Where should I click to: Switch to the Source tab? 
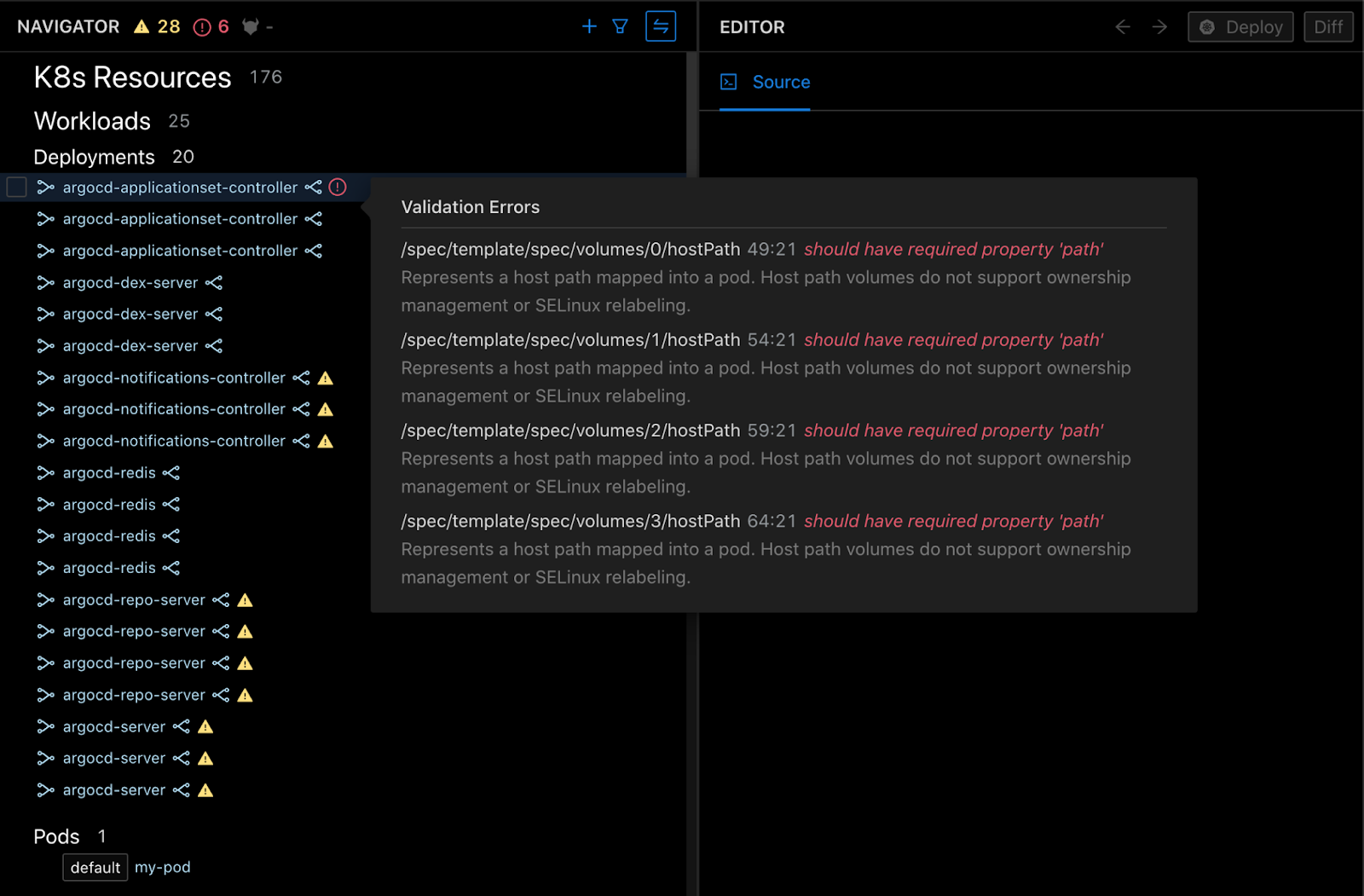coord(765,82)
